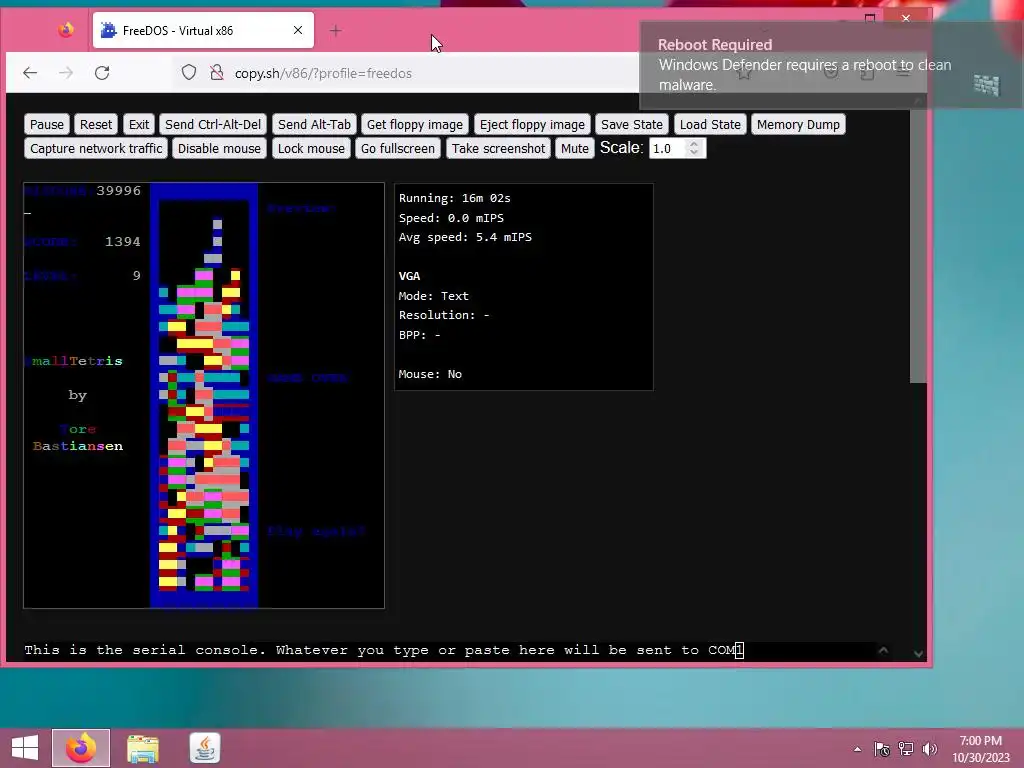
Task: Open a new browser tab
Action: [x=336, y=30]
